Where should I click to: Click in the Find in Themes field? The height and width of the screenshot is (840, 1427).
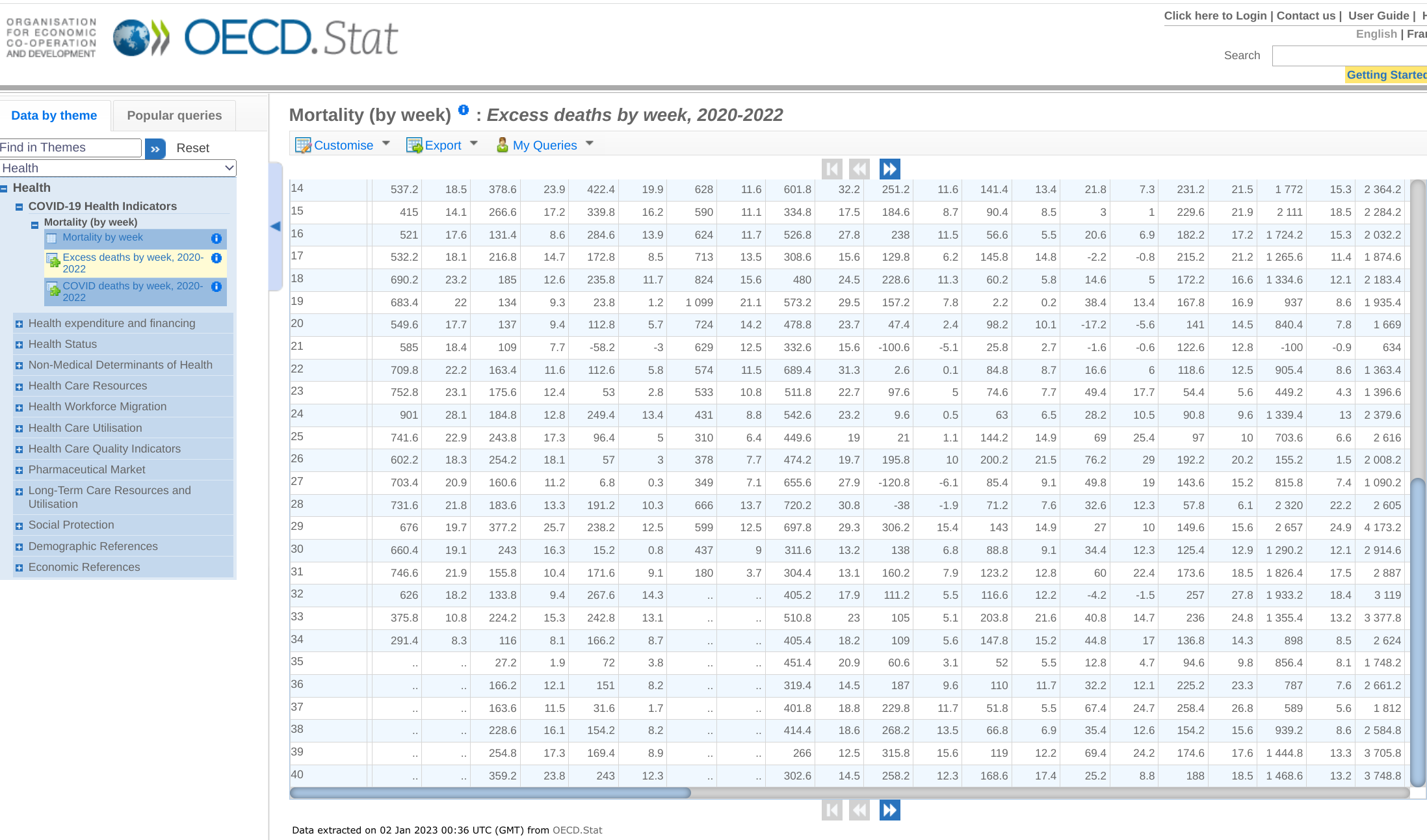coord(69,148)
